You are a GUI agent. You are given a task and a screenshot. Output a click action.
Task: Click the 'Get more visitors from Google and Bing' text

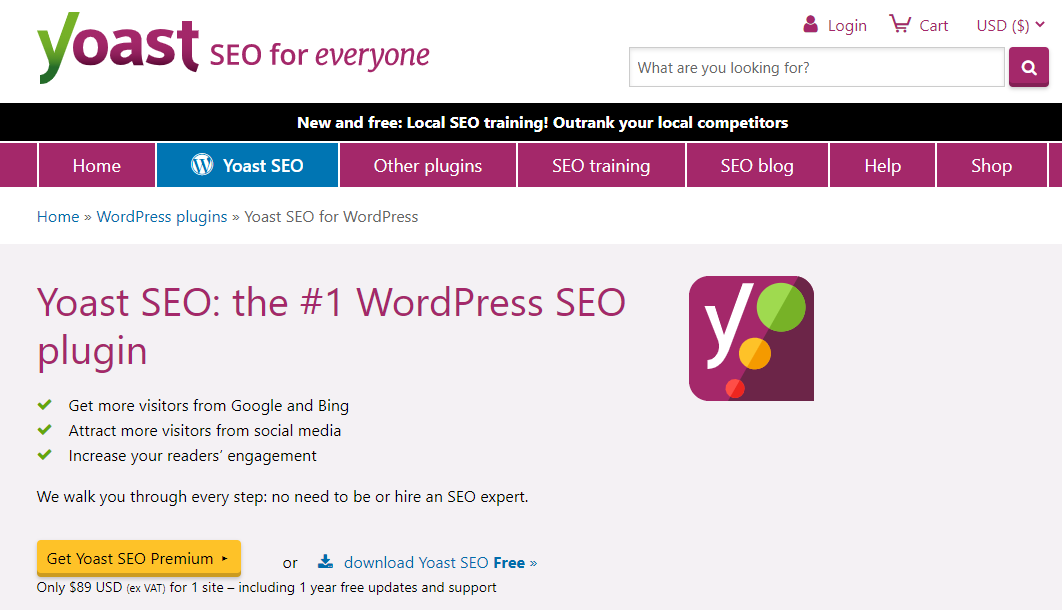(209, 406)
